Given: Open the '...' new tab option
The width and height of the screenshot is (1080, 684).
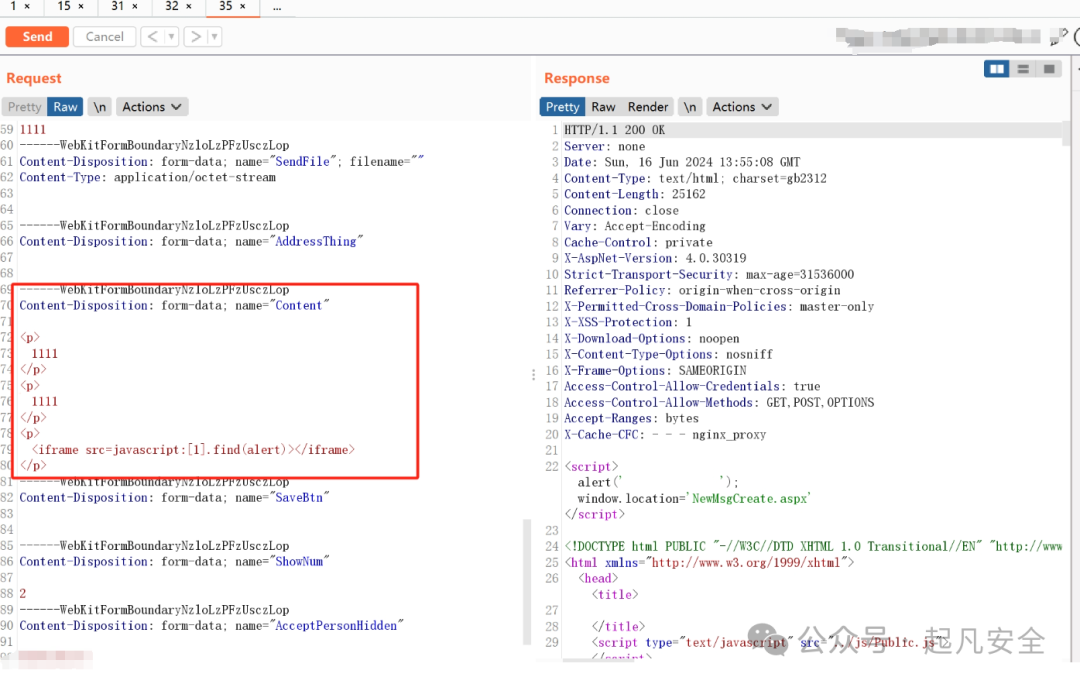Looking at the screenshot, I should click(x=277, y=7).
